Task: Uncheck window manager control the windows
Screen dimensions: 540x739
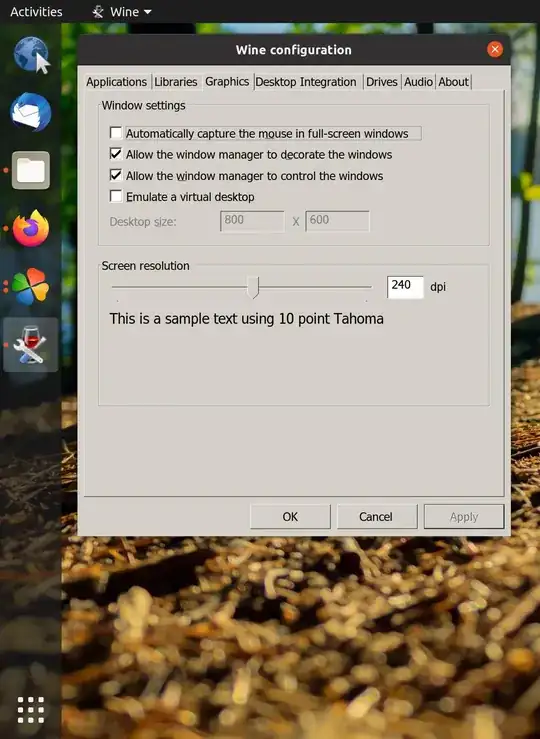Action: click(116, 175)
